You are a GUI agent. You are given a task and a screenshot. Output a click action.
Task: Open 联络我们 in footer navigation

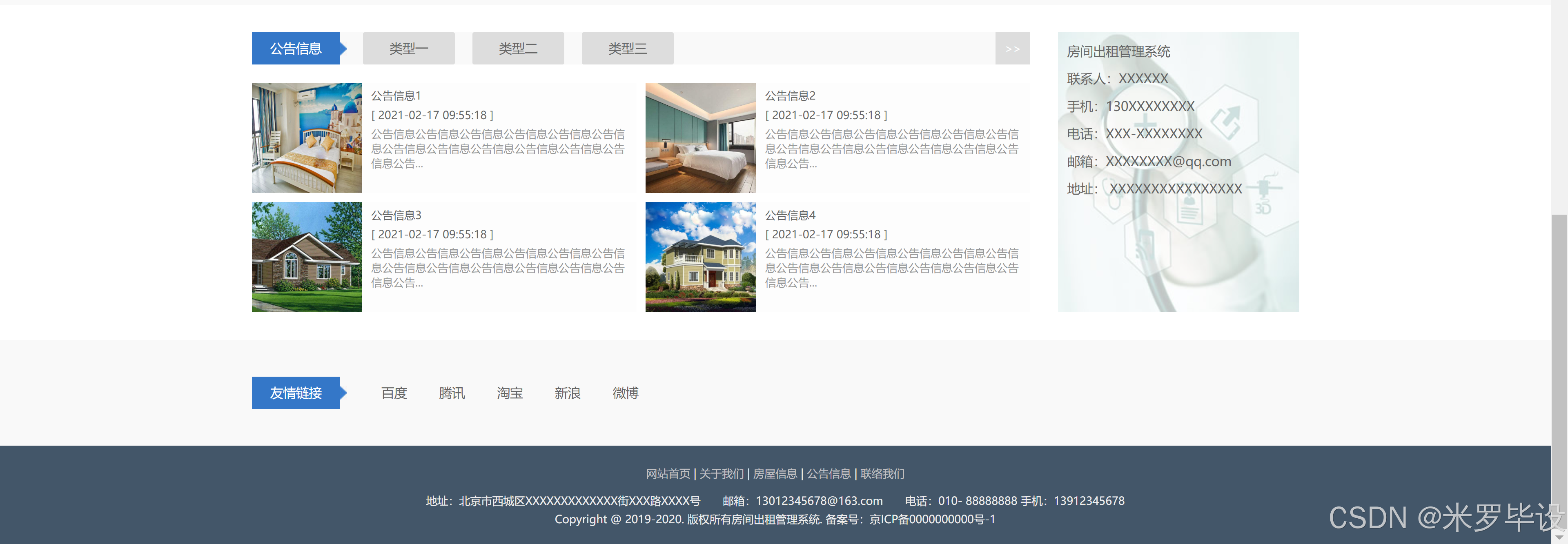[882, 473]
